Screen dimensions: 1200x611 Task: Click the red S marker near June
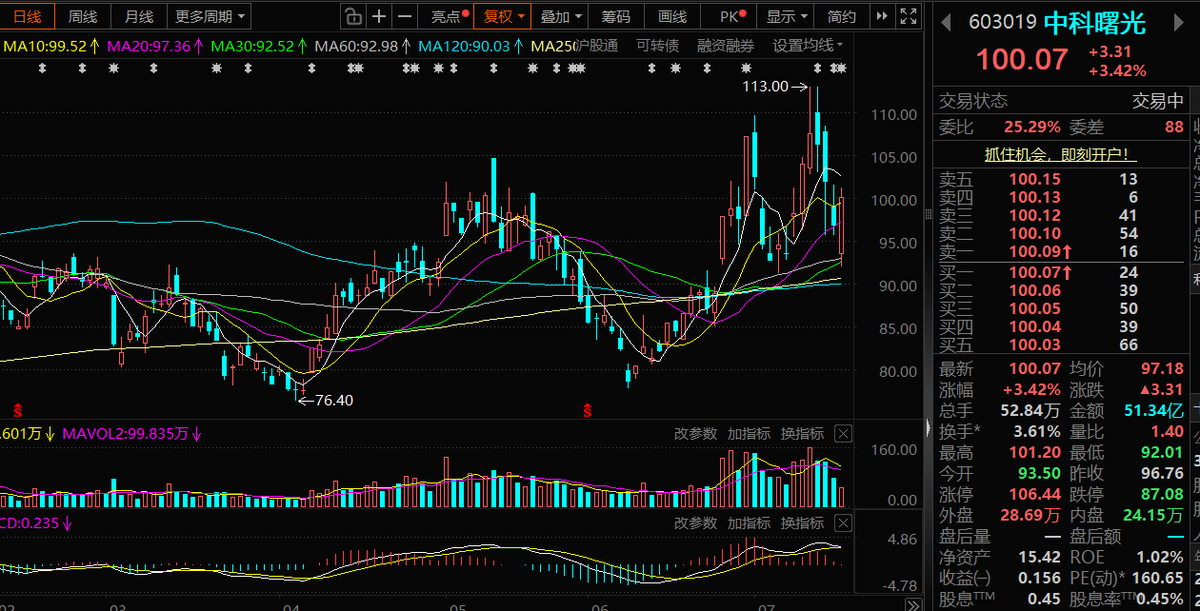point(588,409)
